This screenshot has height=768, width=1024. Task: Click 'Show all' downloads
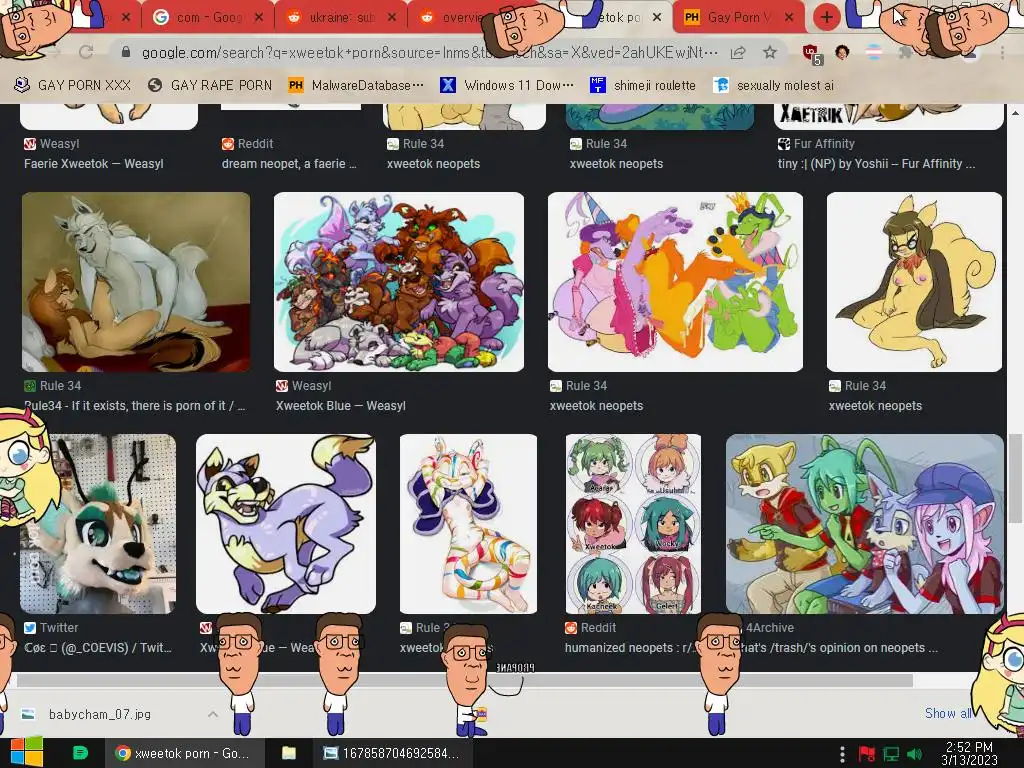948,713
